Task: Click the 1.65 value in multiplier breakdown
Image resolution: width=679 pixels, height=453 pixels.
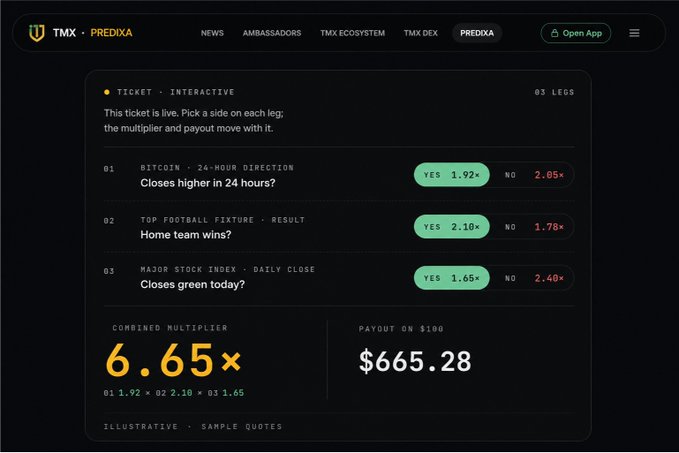Action: pyautogui.click(x=233, y=393)
